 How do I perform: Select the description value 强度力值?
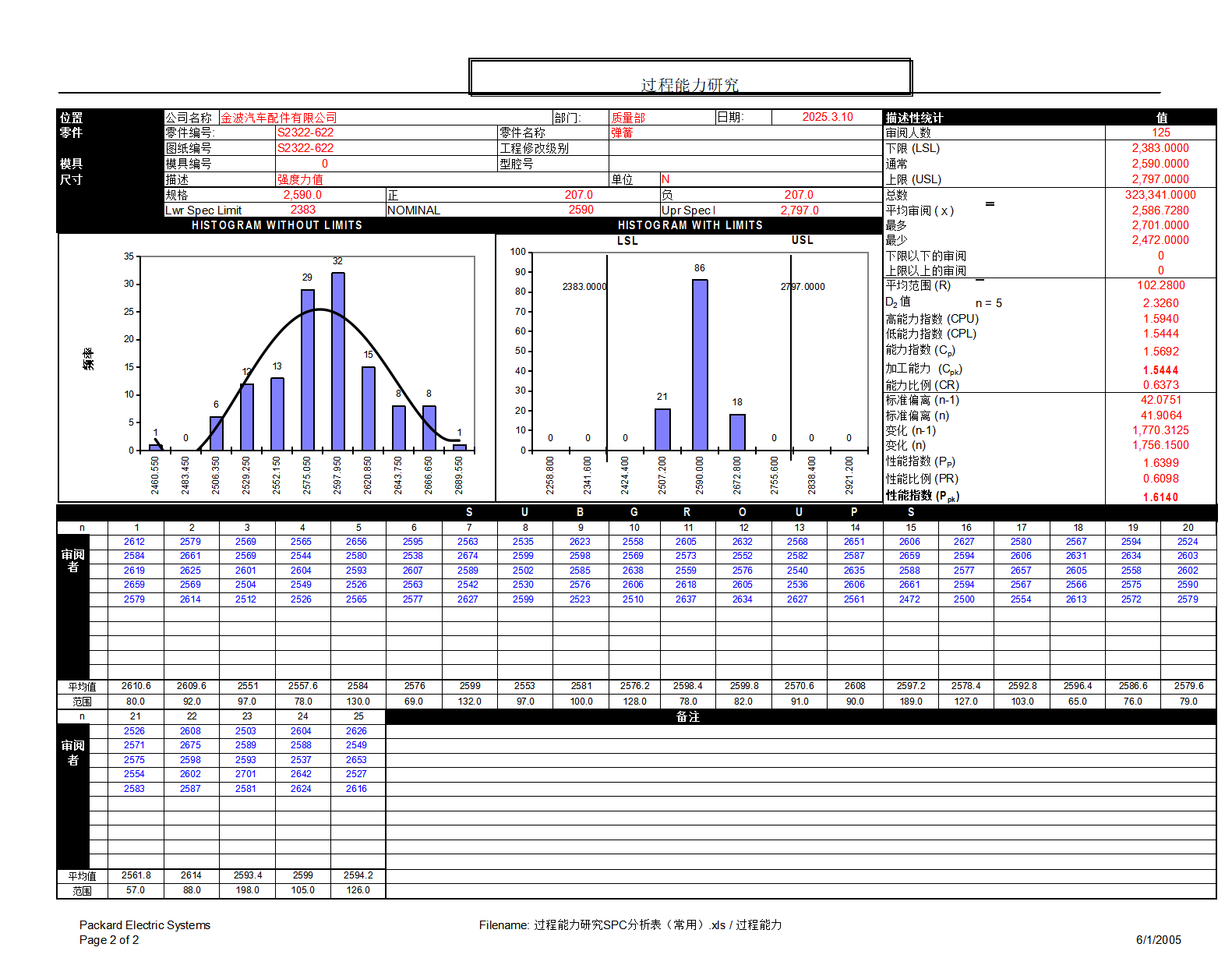[x=300, y=179]
